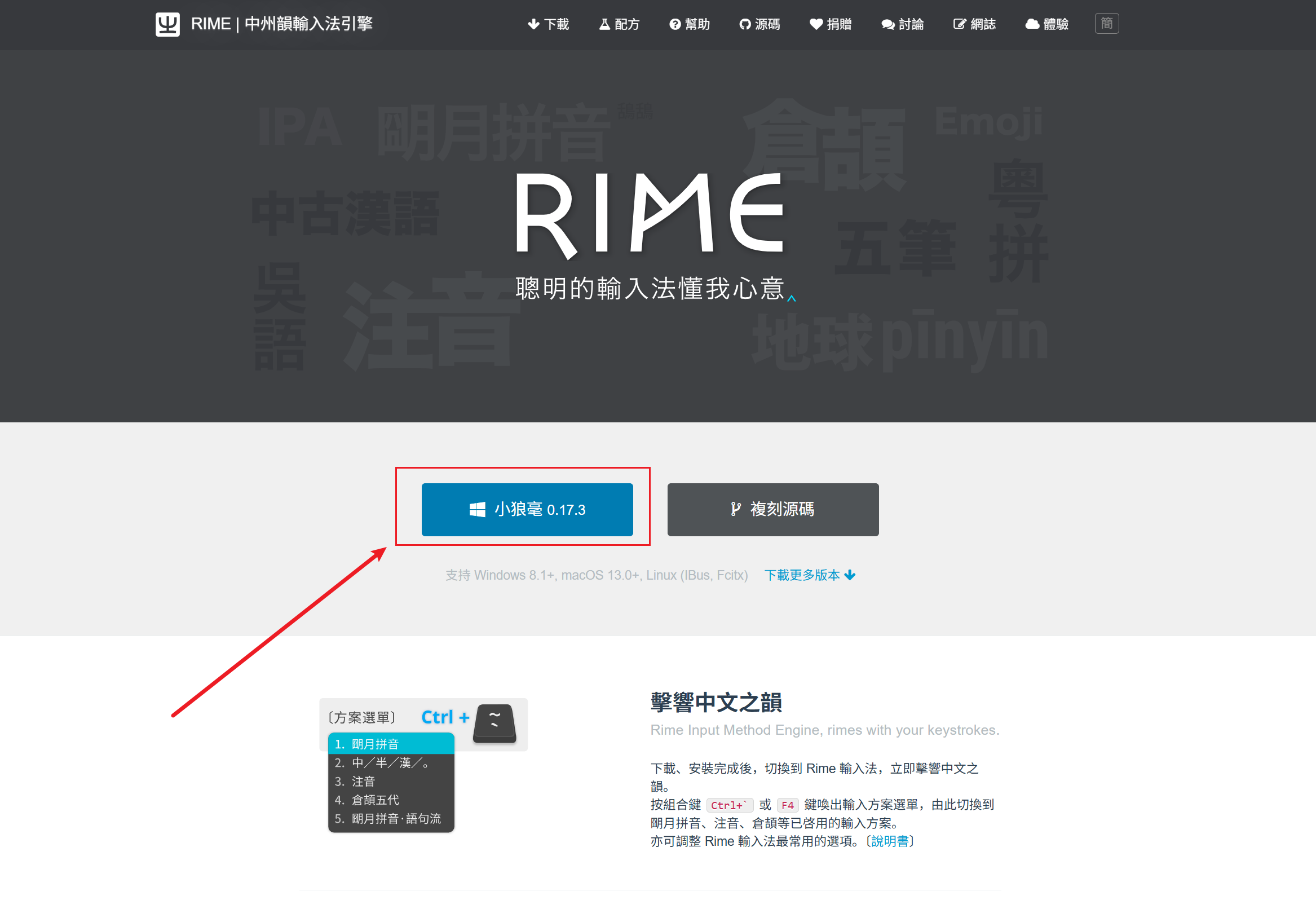Click the blue caret below the slogan
Viewport: 1316px width, 909px height.
click(791, 298)
